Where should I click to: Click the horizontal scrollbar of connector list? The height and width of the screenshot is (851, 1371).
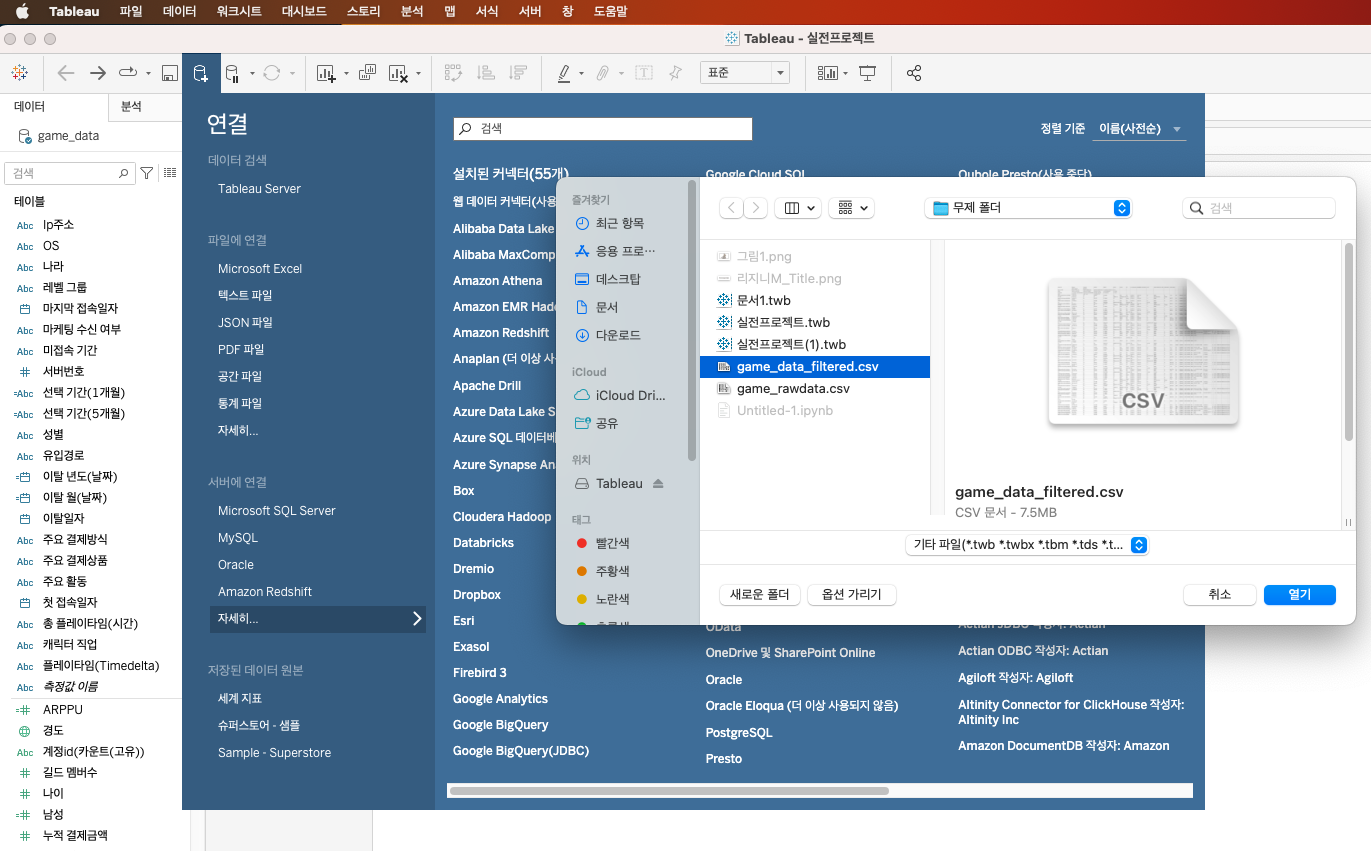point(669,791)
